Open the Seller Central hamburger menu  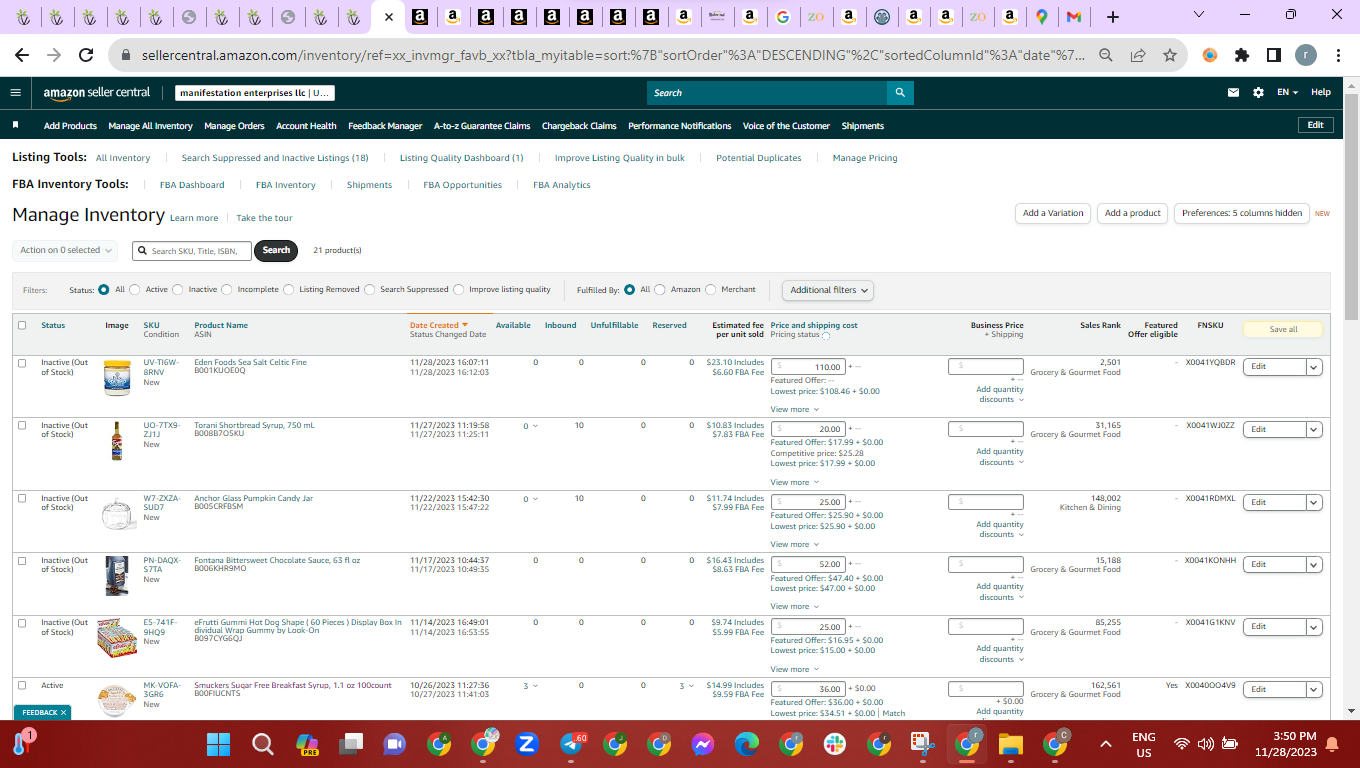[x=15, y=92]
